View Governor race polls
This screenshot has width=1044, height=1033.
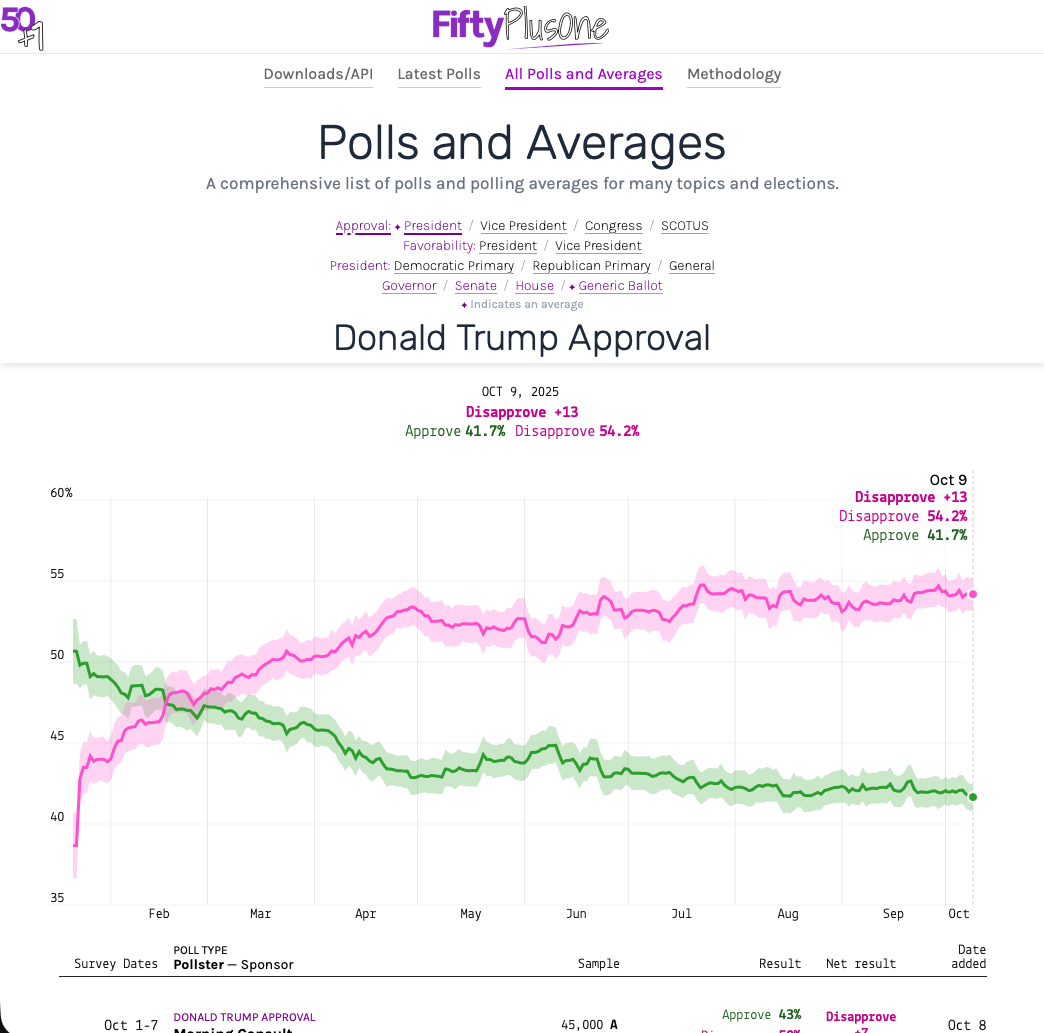coord(409,286)
